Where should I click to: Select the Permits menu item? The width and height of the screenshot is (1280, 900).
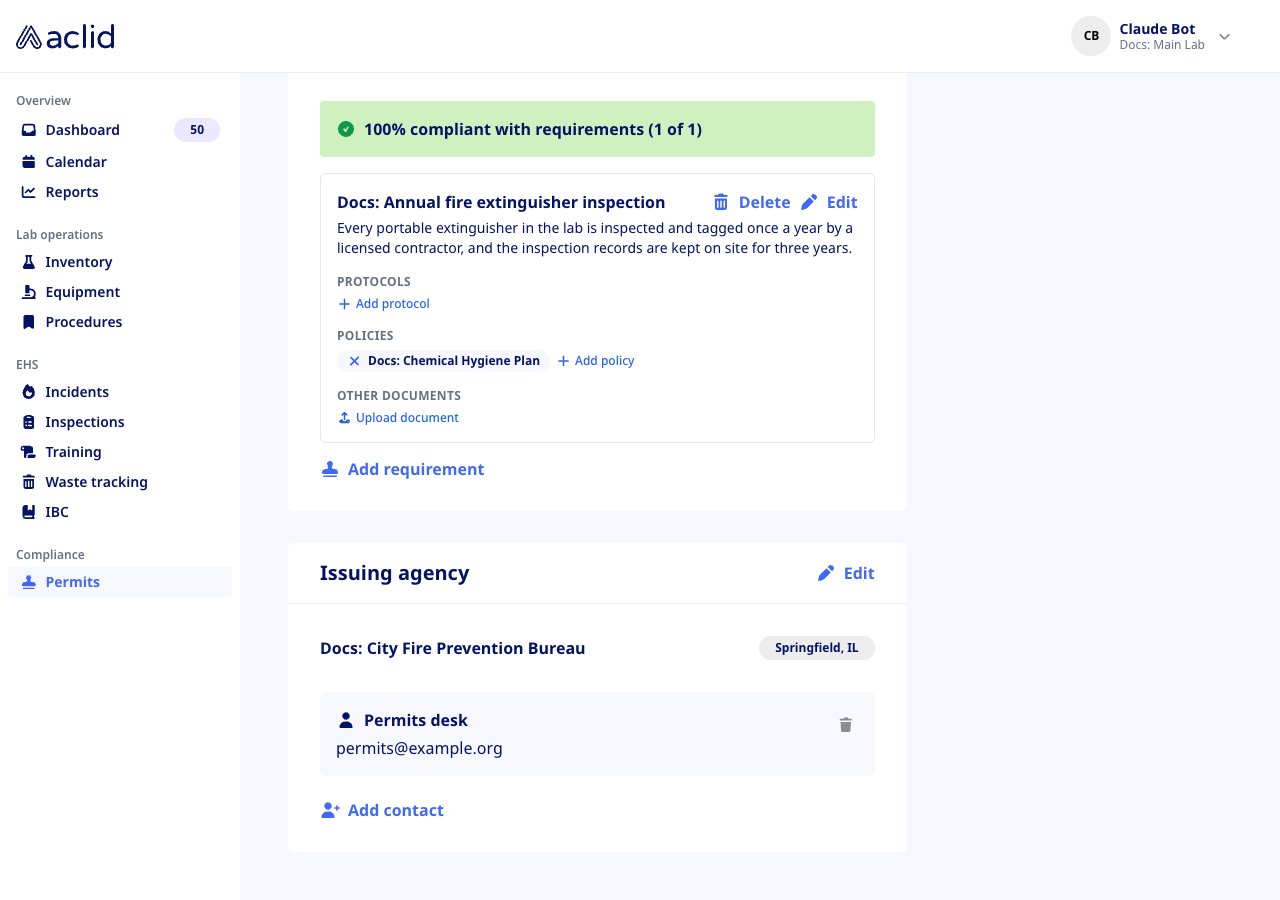(120, 582)
